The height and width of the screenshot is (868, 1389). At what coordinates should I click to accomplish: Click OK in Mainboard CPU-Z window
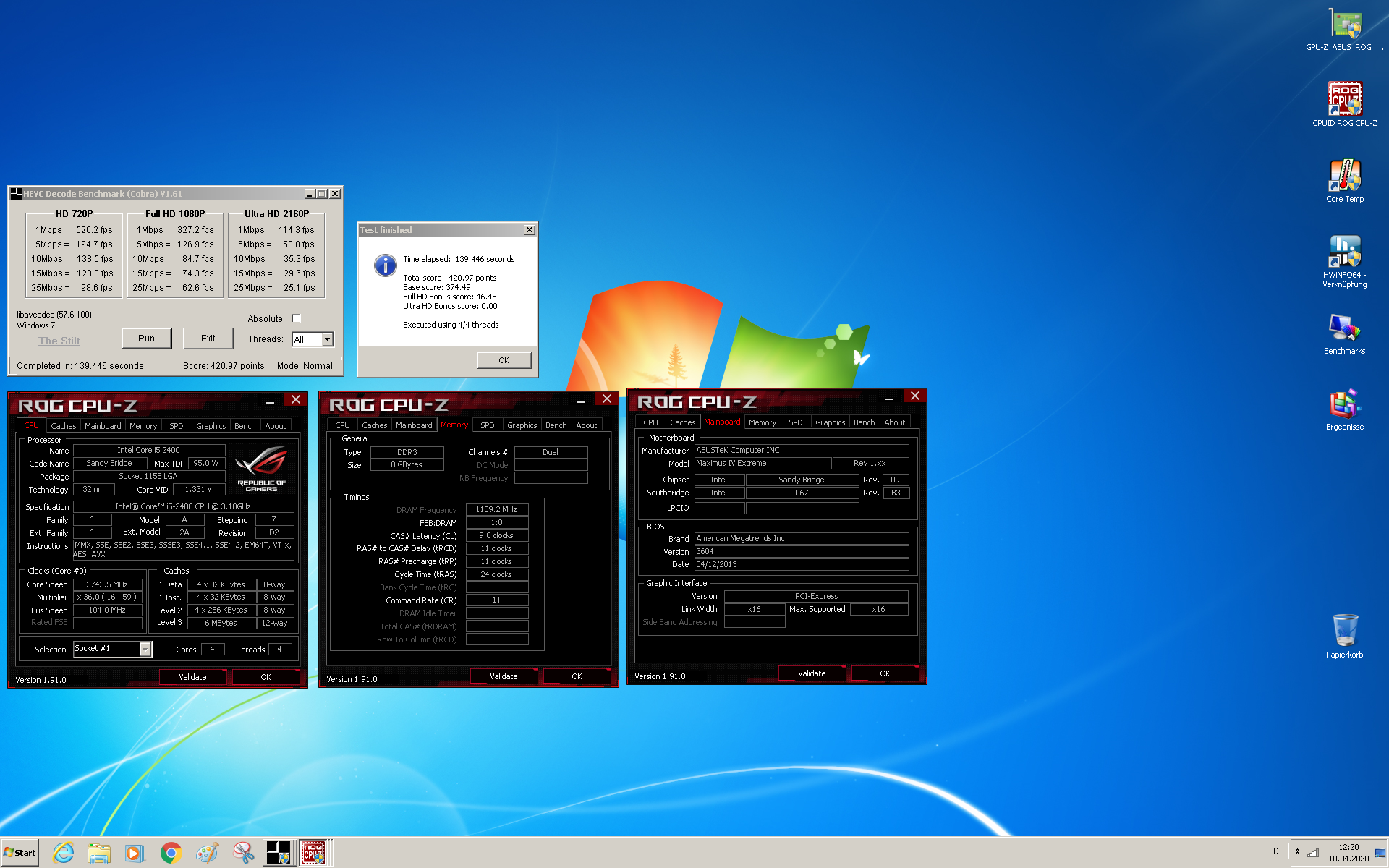tap(885, 673)
